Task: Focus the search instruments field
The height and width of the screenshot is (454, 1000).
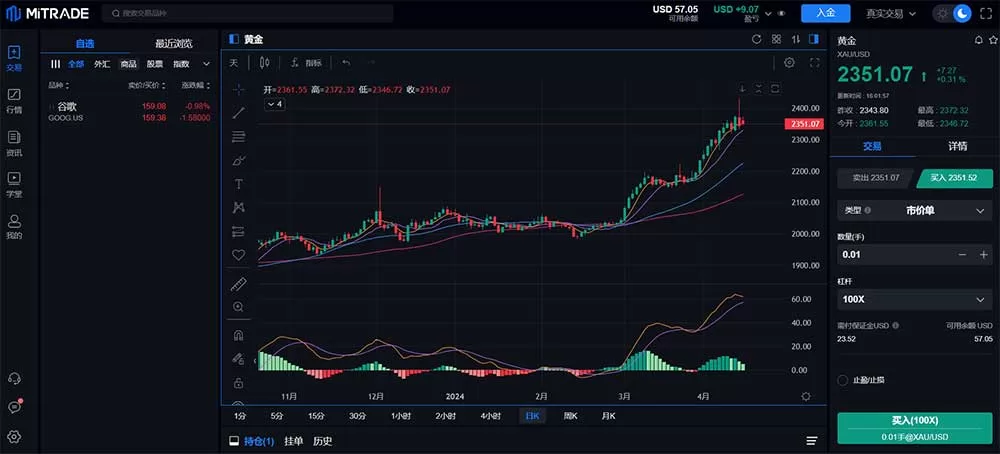Action: pyautogui.click(x=247, y=13)
